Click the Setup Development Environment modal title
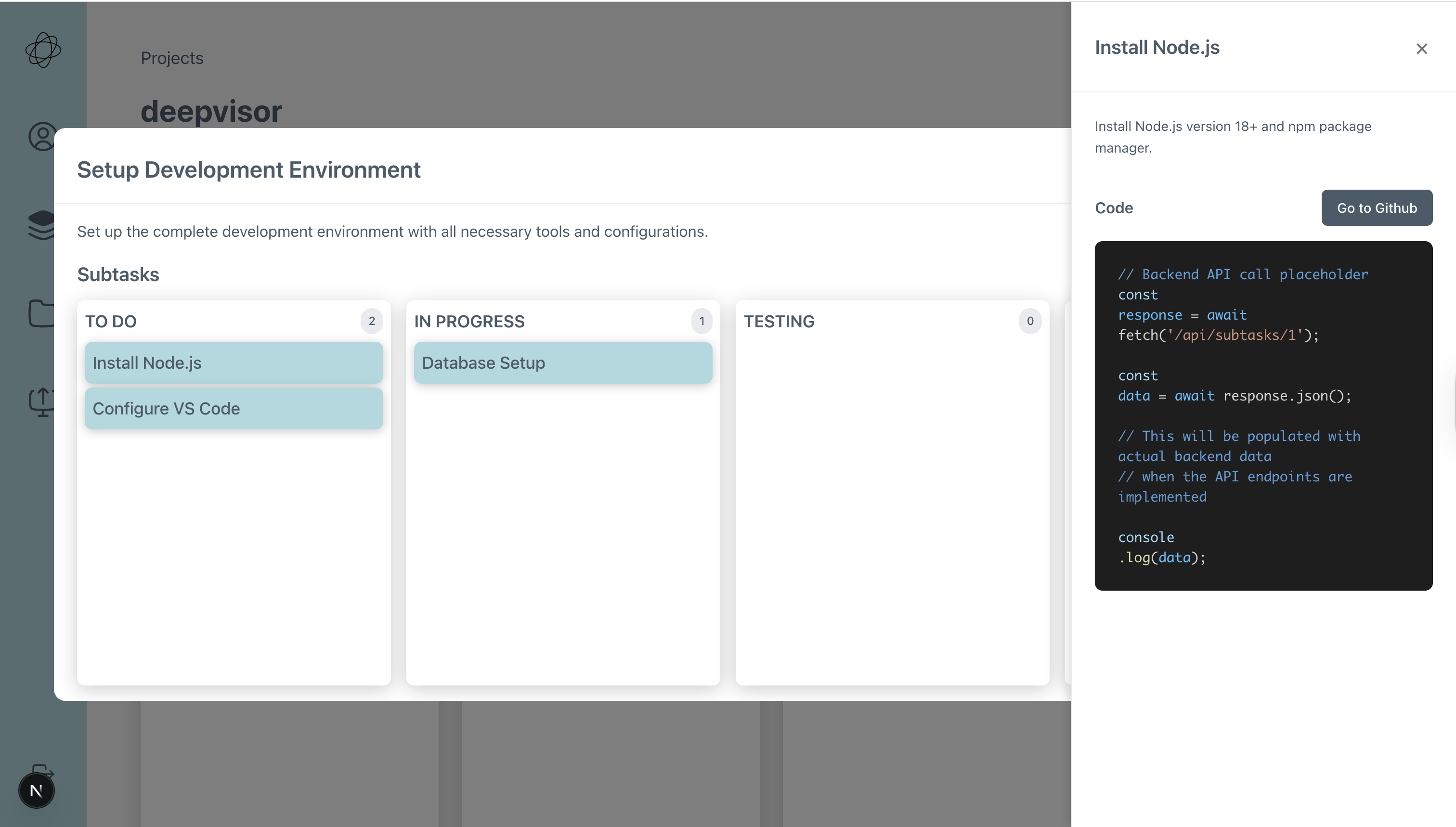 point(248,170)
